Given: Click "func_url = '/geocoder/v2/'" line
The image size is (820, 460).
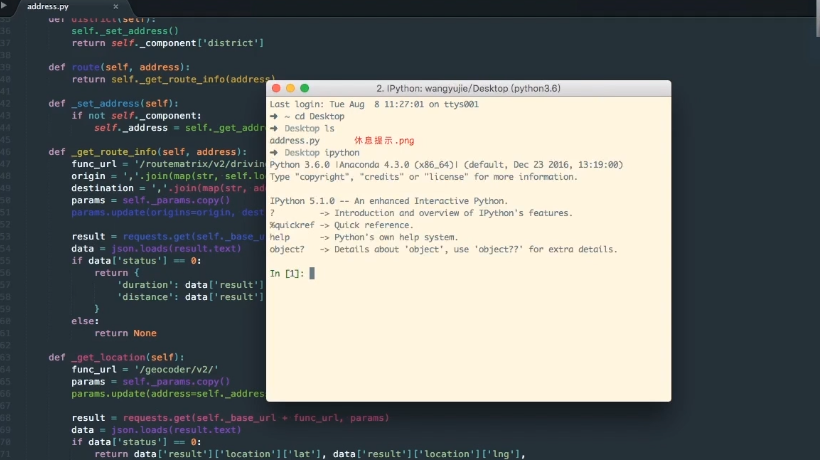Looking at the screenshot, I should click(x=145, y=370).
